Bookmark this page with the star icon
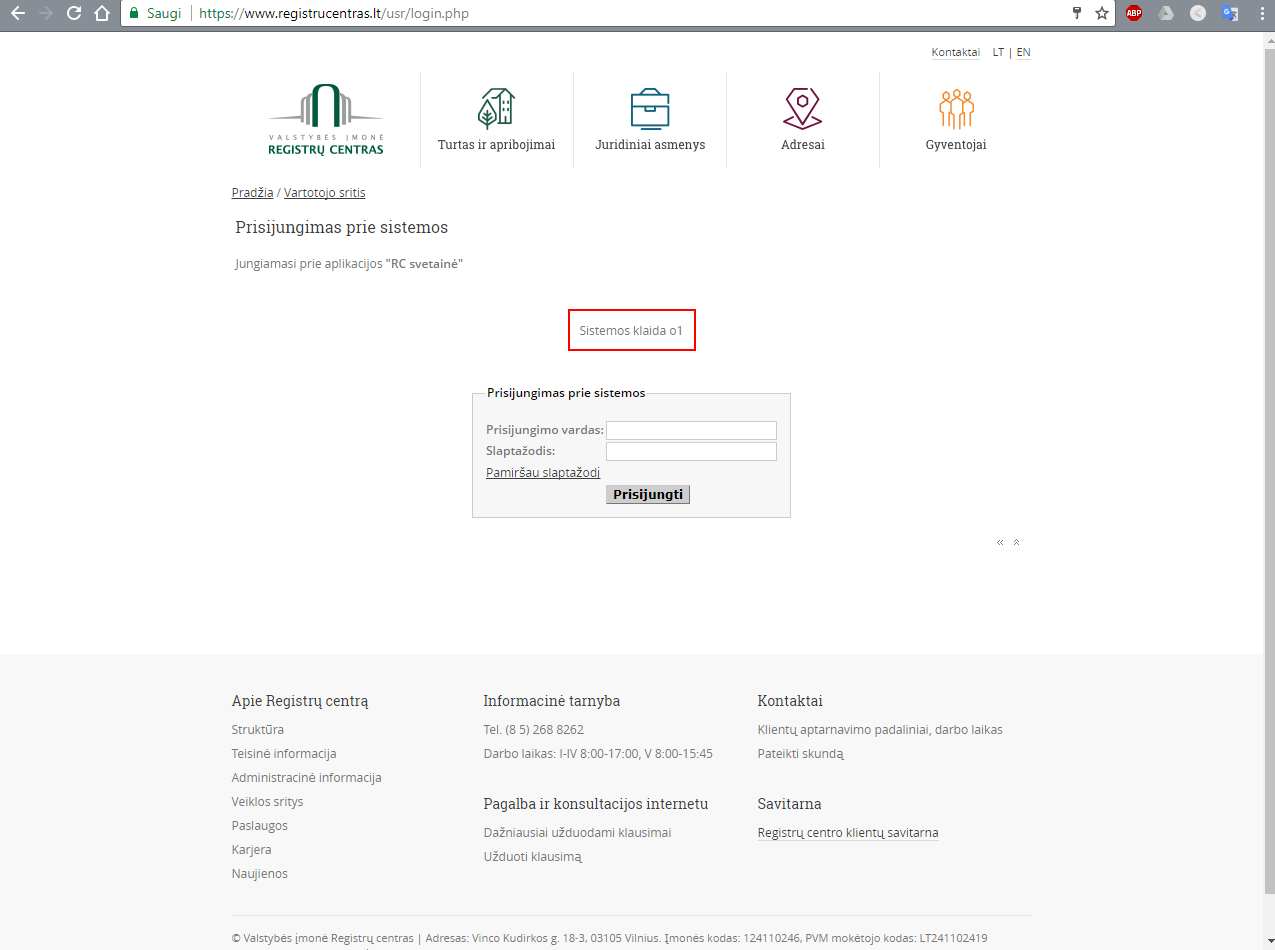 click(x=1101, y=14)
